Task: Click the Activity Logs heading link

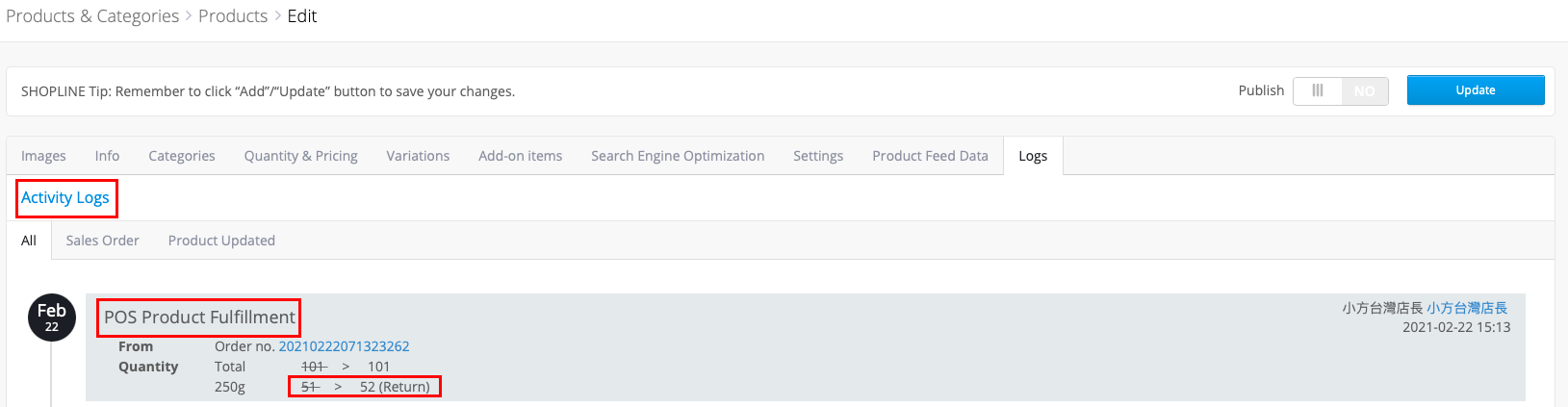Action: pos(65,197)
